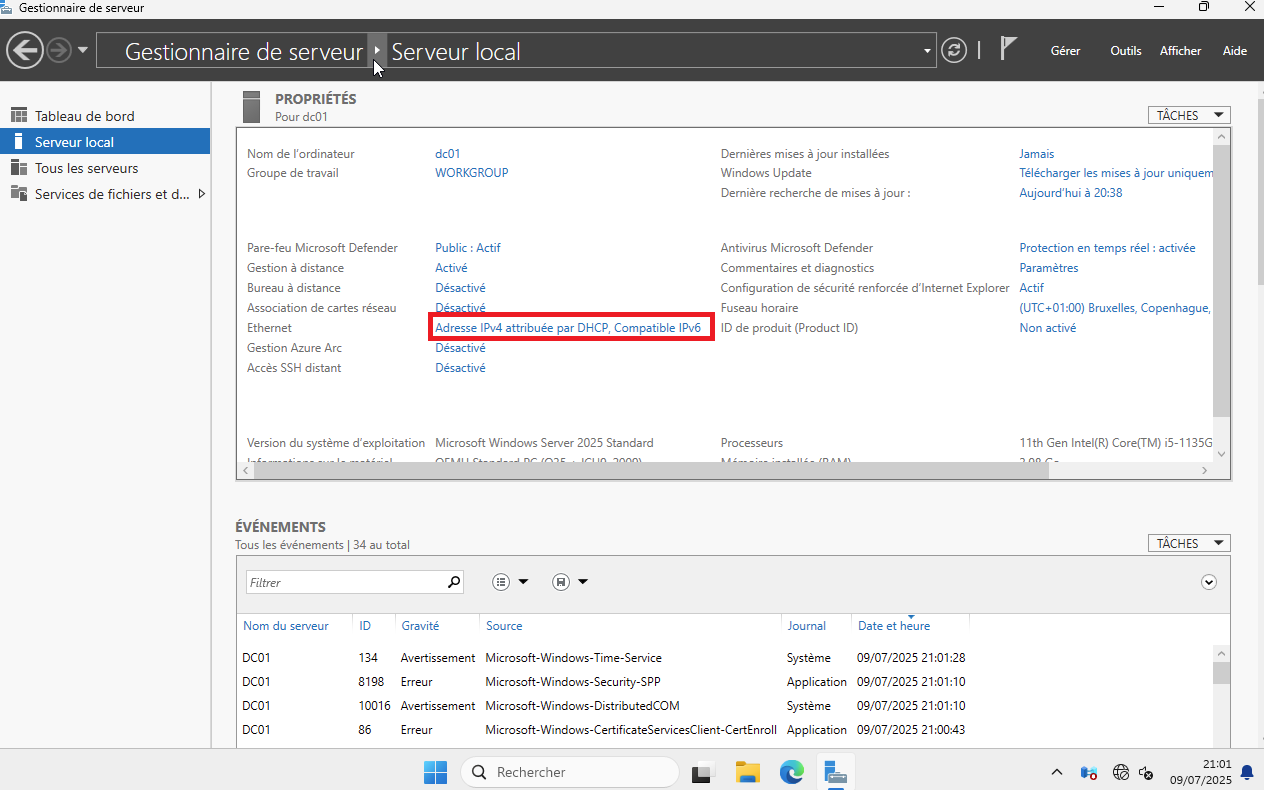Image resolution: width=1264 pixels, height=790 pixels.
Task: Collapse the events filter with chevron button
Action: click(x=1209, y=582)
